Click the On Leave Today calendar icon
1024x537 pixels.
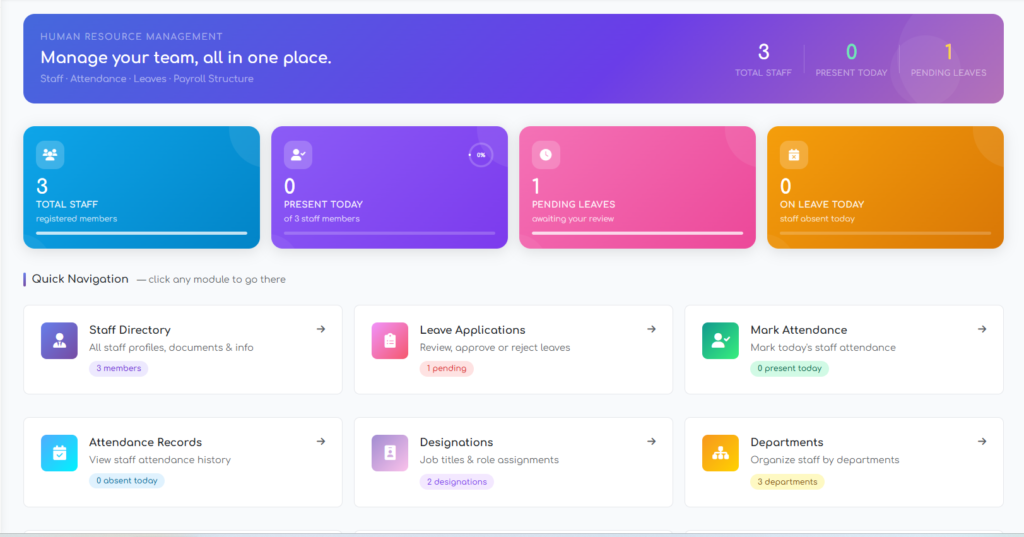point(794,155)
